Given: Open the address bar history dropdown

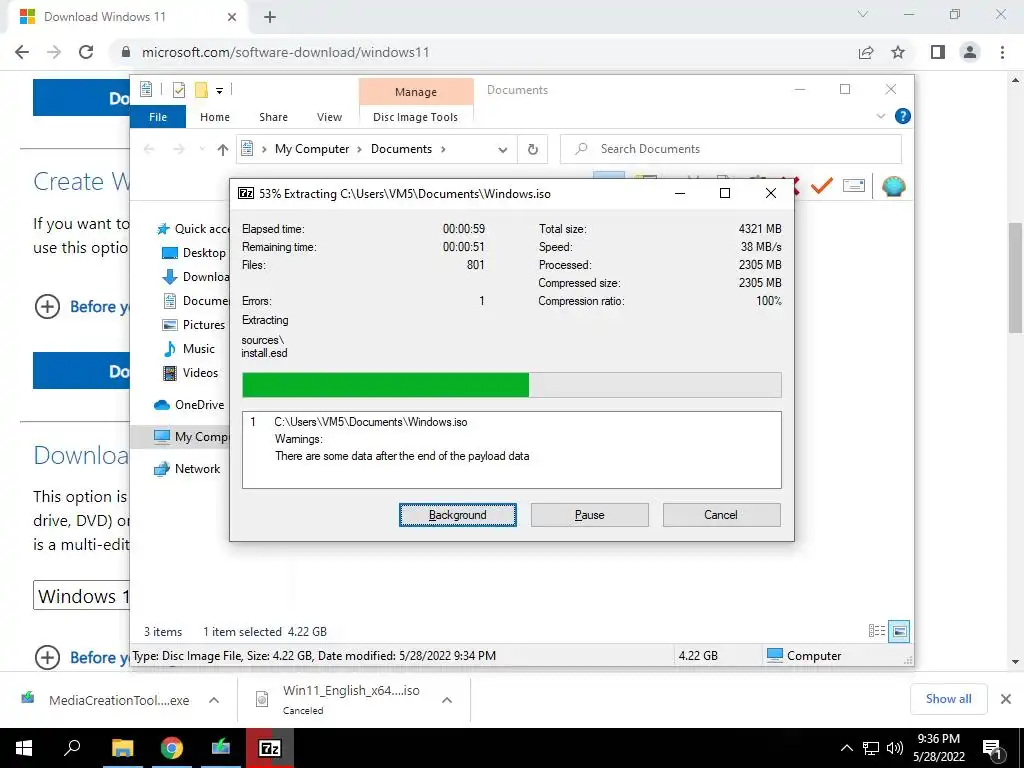Looking at the screenshot, I should 502,150.
